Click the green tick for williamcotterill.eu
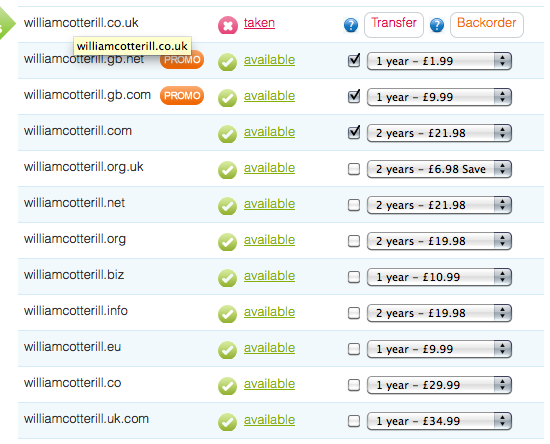Screen dimensions: 550x444 pos(227,350)
